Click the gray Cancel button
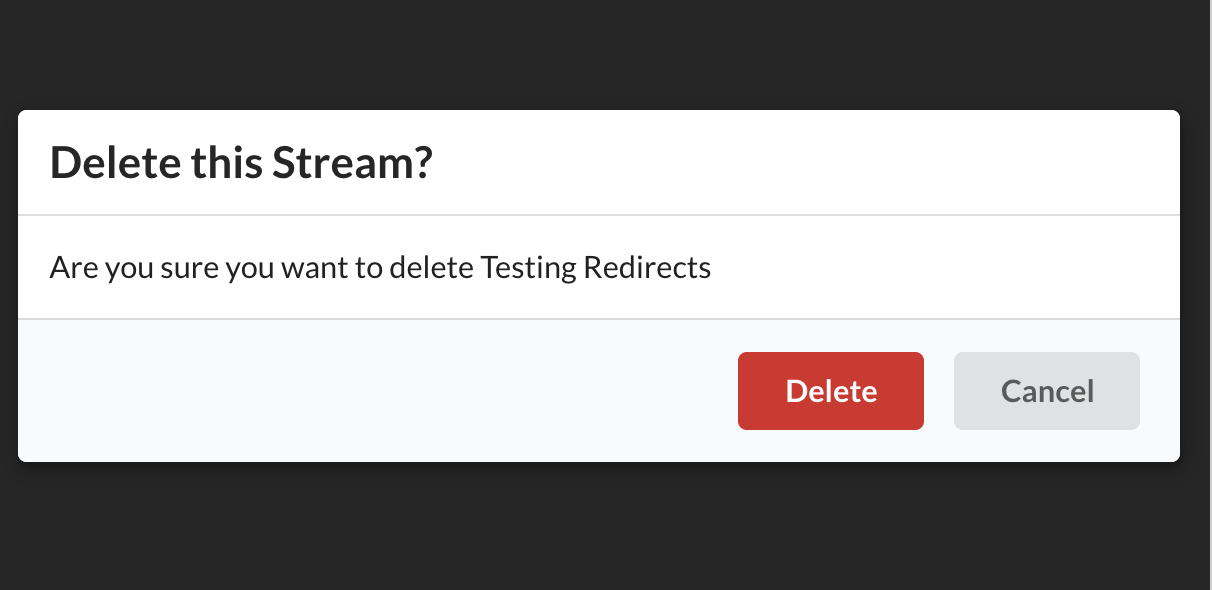This screenshot has height=590, width=1212. coord(1046,391)
